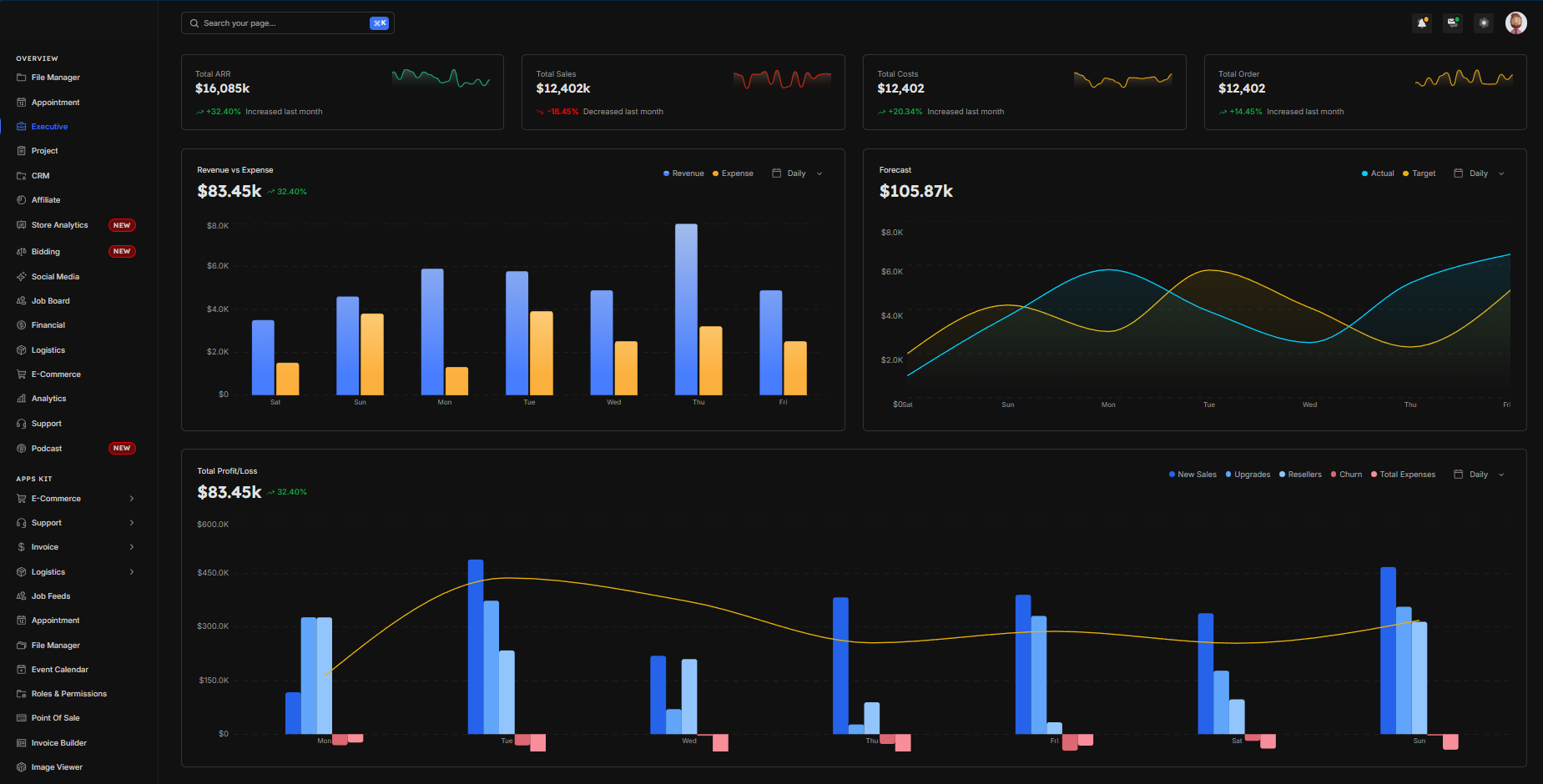Screen dimensions: 1543x784
Task: Open the Roles & Permissions link
Action: 68,694
